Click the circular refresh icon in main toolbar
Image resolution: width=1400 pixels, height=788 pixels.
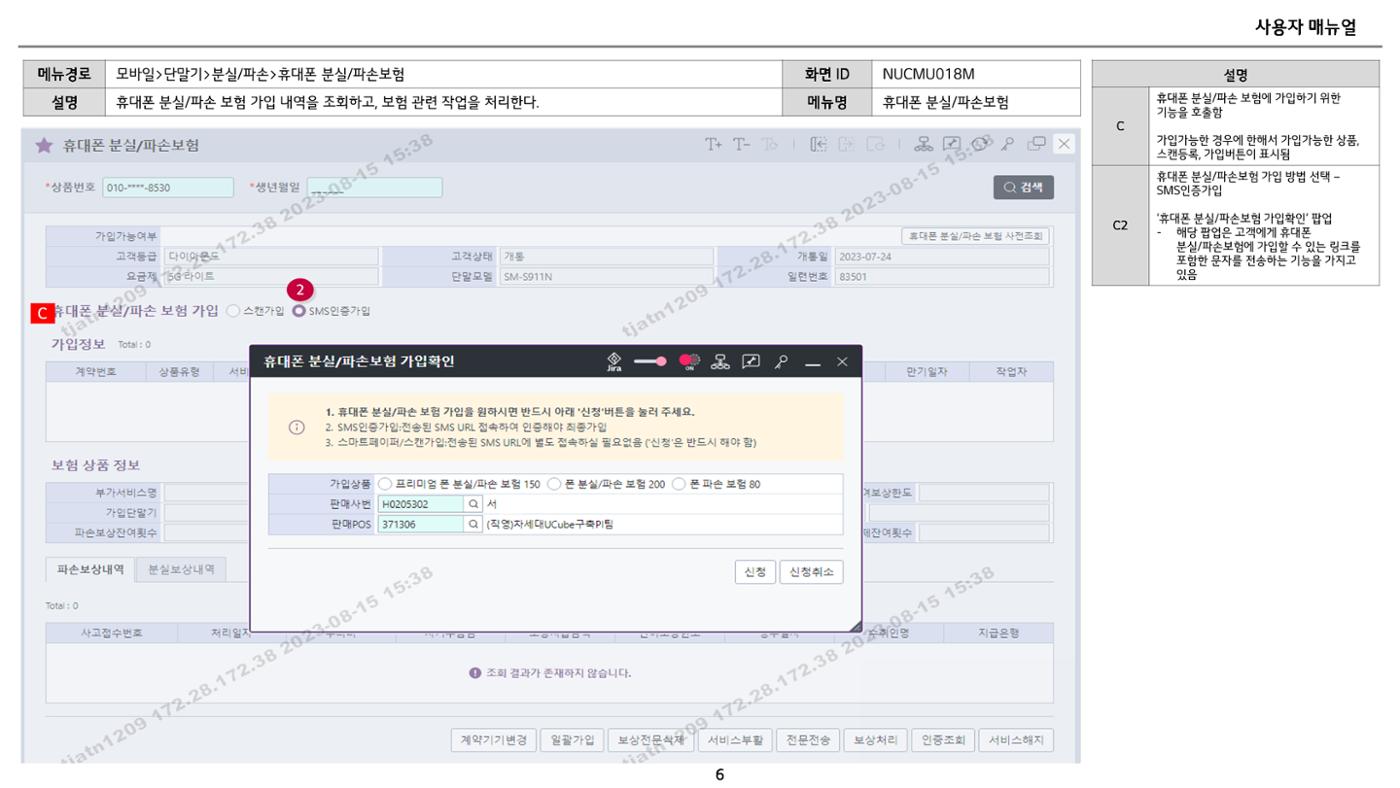(x=981, y=144)
